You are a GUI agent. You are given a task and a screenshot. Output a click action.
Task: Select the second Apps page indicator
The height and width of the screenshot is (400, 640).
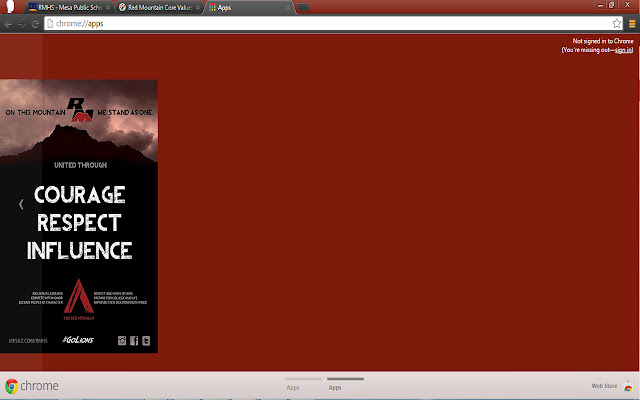point(345,384)
